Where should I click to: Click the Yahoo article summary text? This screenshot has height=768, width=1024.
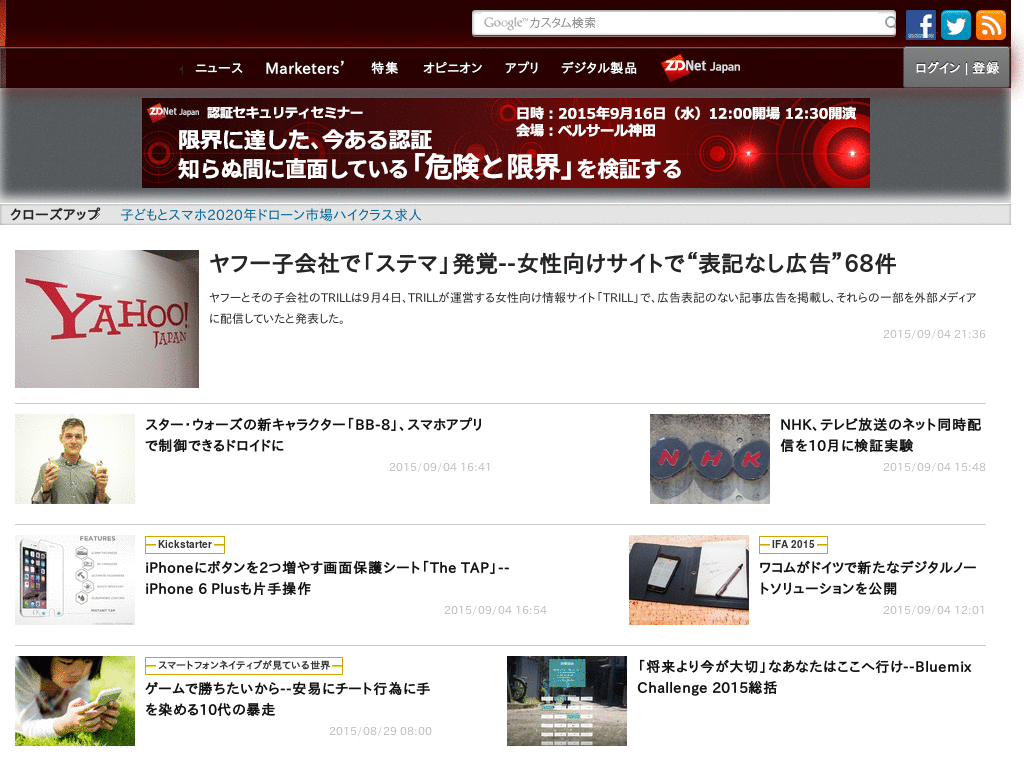[593, 308]
